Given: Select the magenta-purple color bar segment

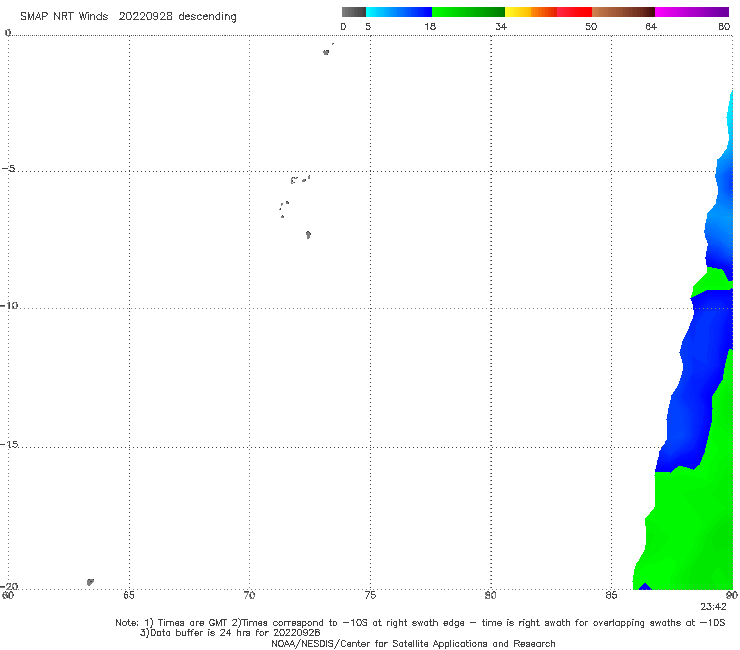Looking at the screenshot, I should [x=692, y=12].
